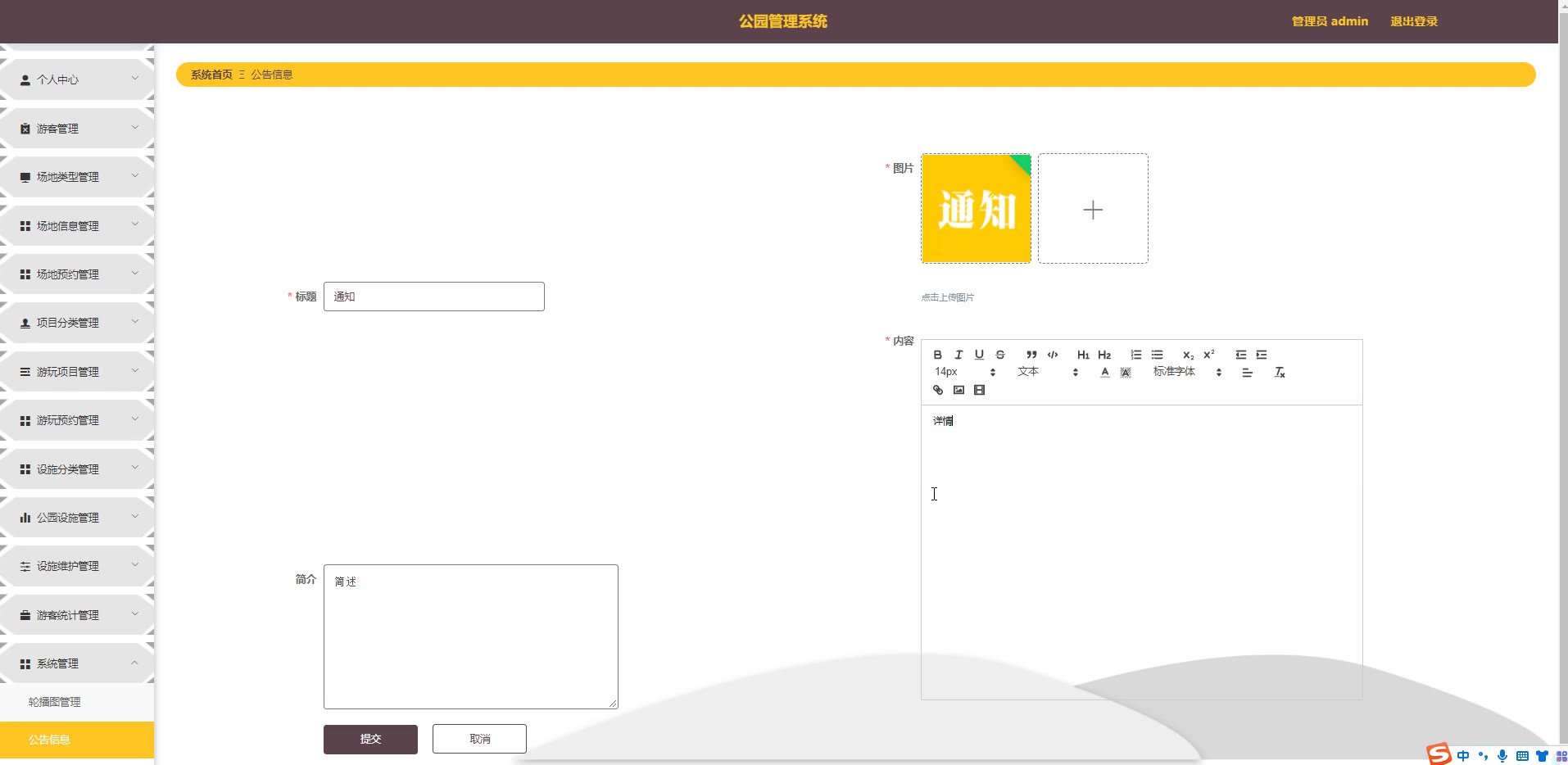
Task: Open the text color picker
Action: pos(1104,372)
